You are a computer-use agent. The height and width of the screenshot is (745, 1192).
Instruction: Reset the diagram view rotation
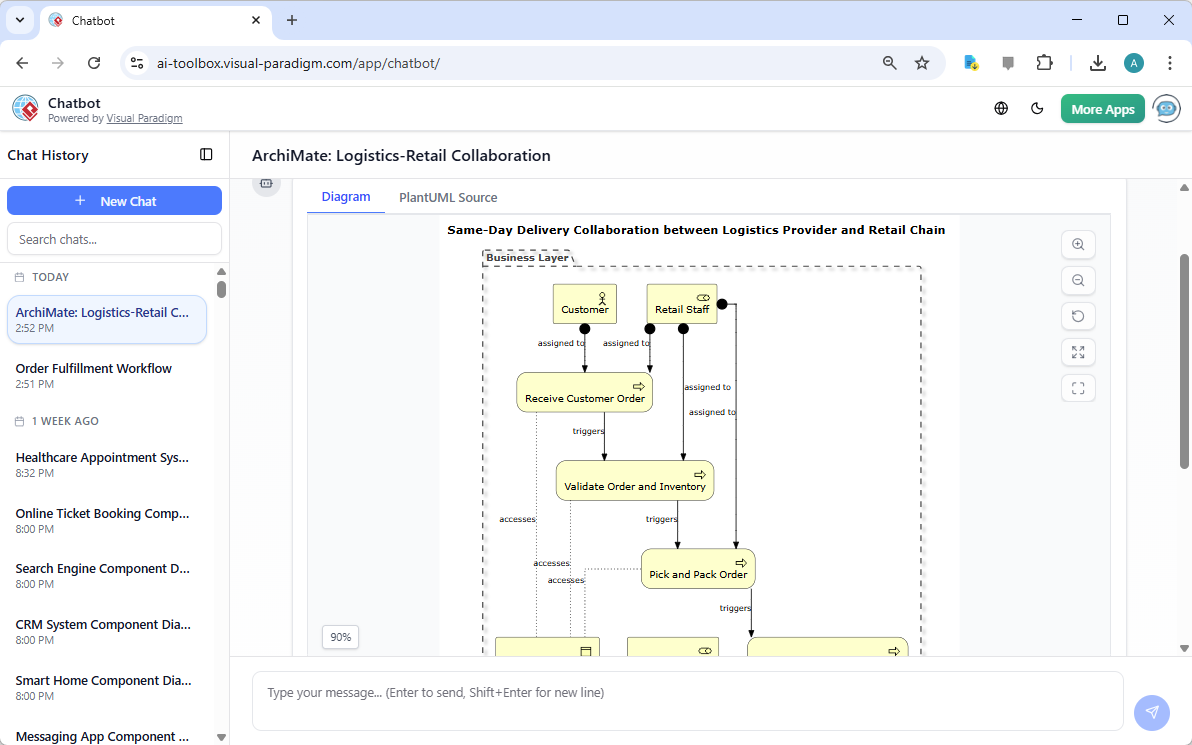(1078, 316)
